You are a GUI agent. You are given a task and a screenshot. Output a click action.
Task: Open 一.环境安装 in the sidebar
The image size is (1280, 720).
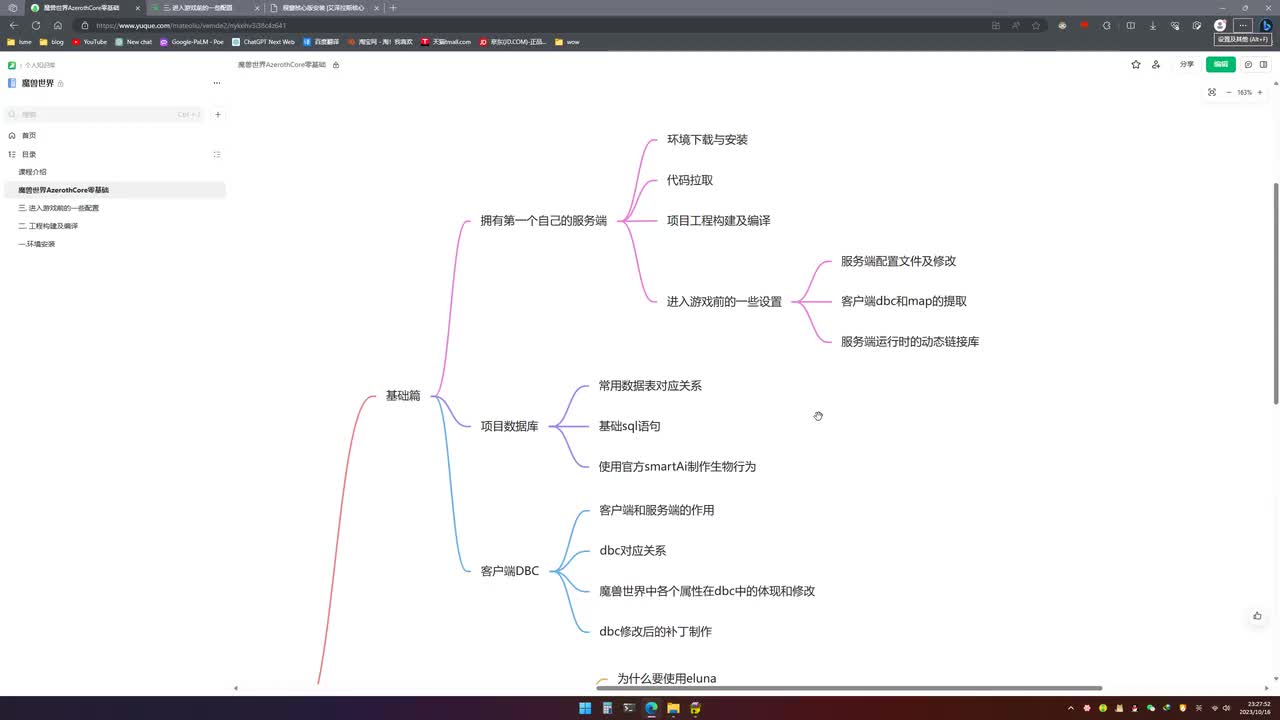click(37, 244)
